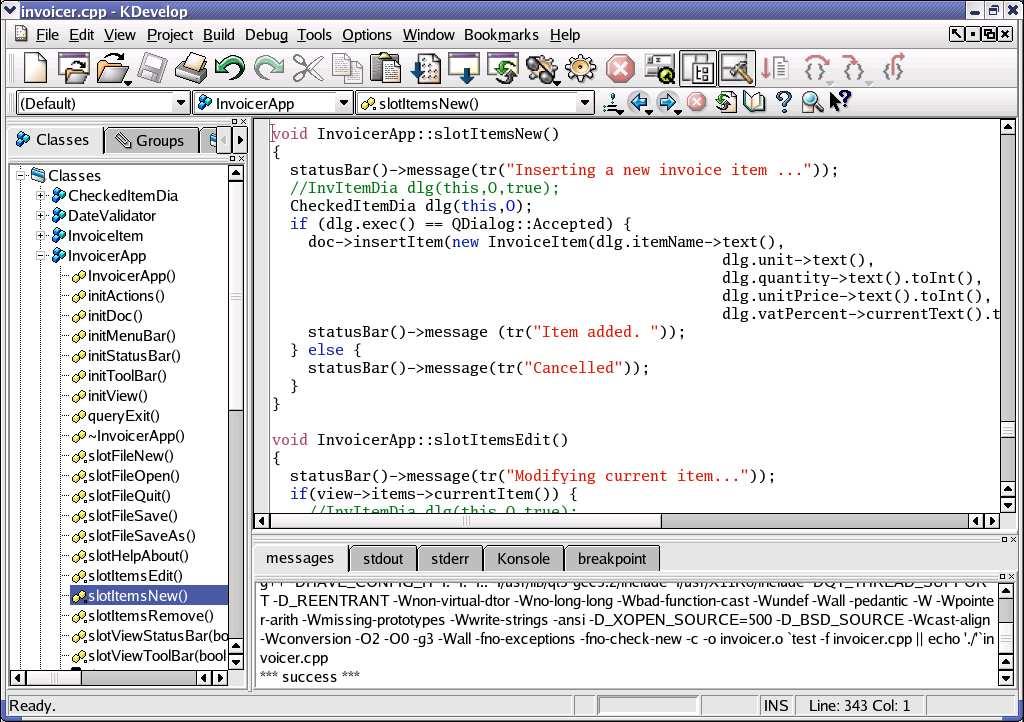Collapse the InvoicerApp class node
The height and width of the screenshot is (722, 1024).
pos(40,256)
